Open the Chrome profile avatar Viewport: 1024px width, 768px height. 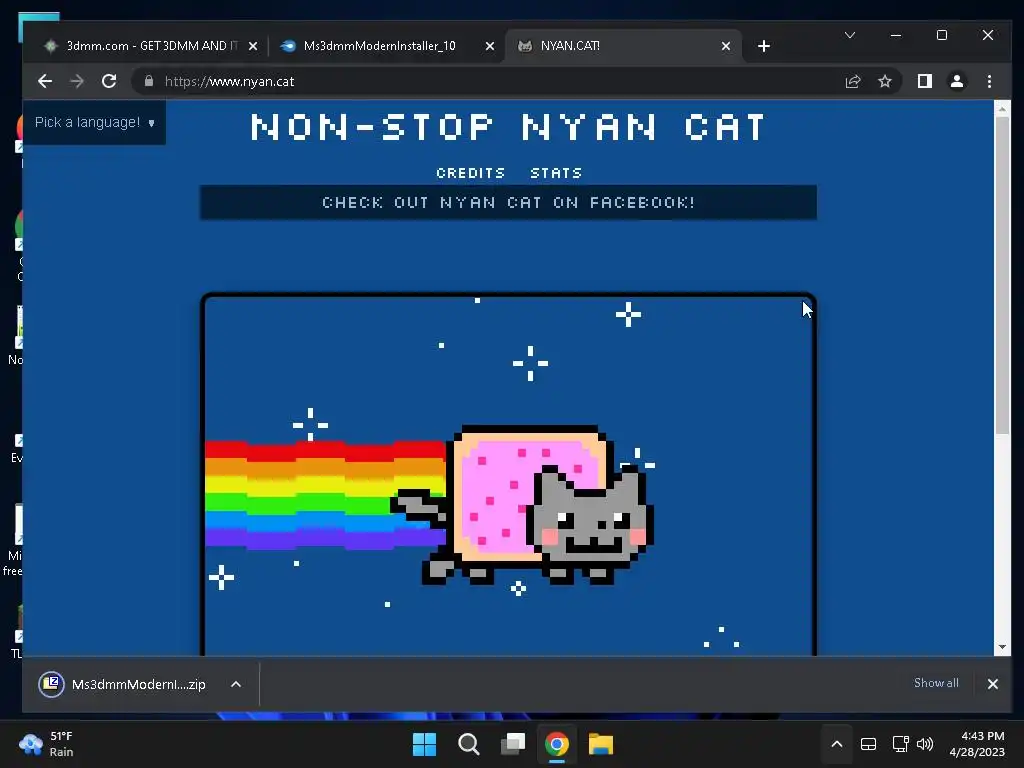[957, 81]
